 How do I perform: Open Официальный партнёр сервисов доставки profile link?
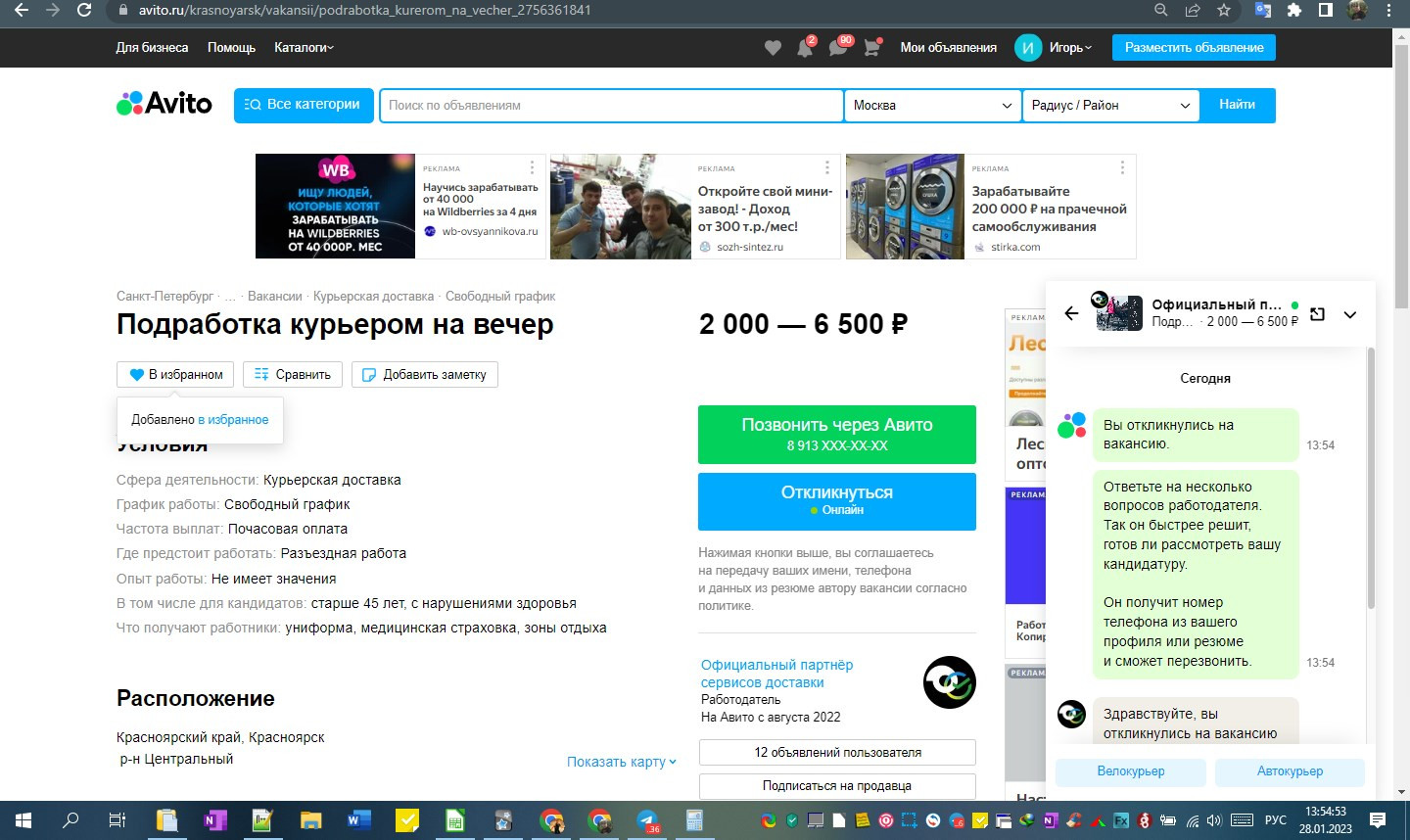776,674
